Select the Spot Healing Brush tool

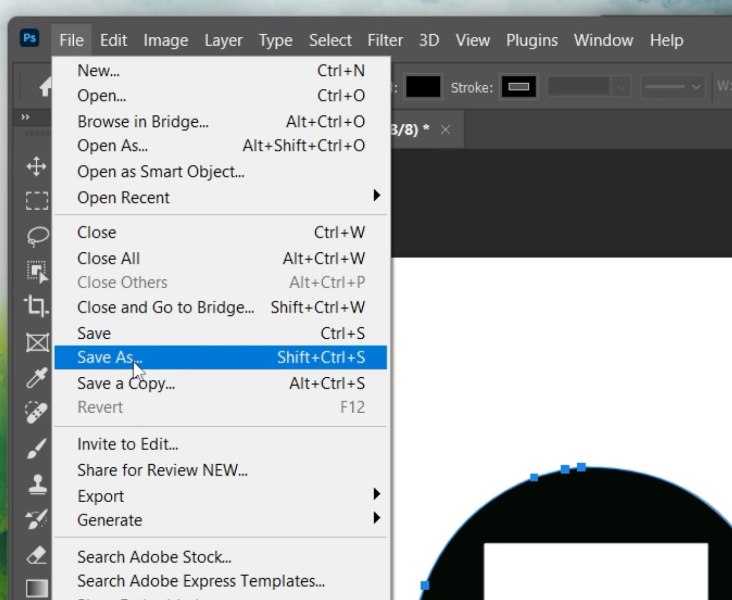[37, 412]
